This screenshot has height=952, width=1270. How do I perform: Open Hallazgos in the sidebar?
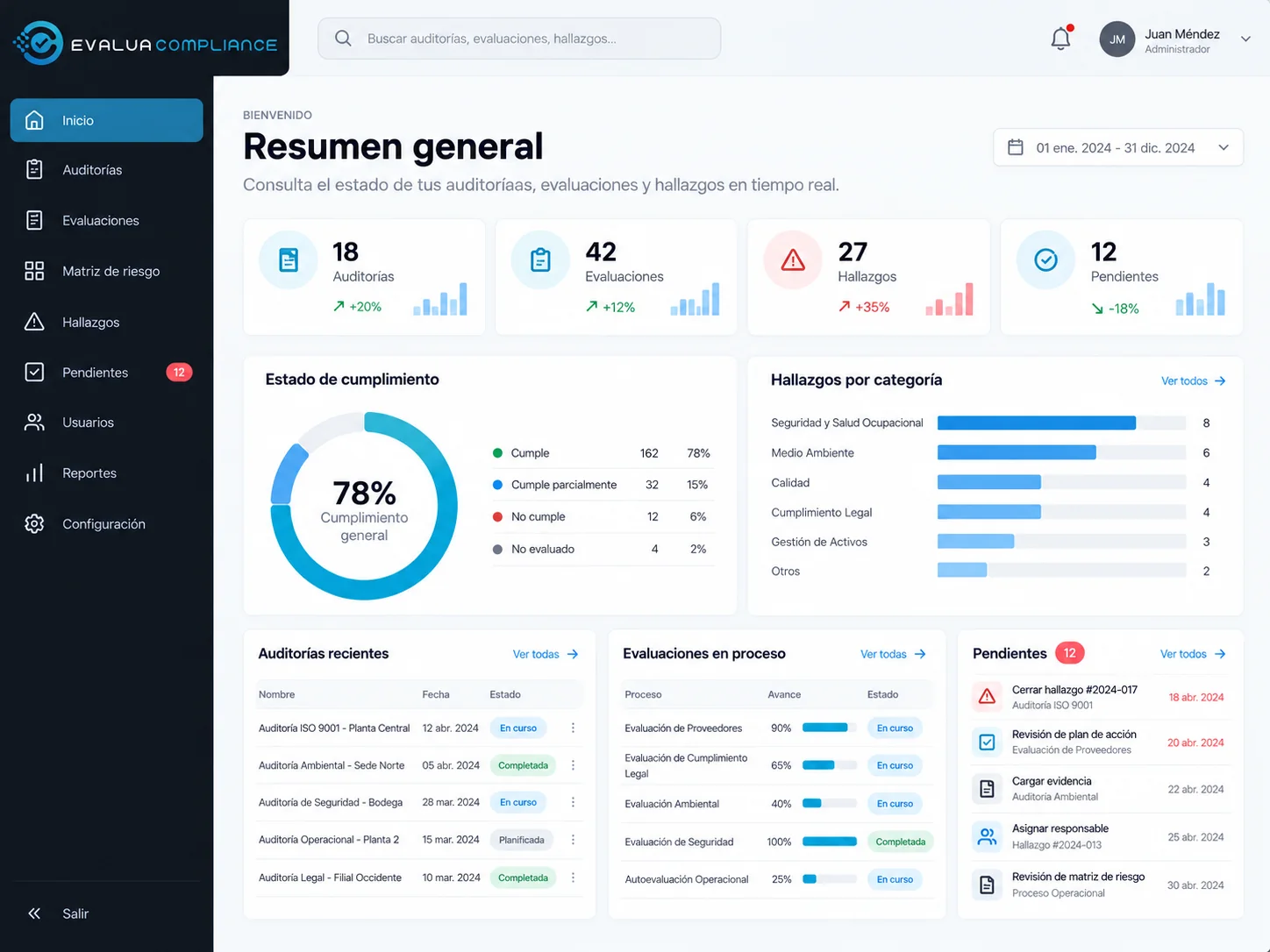[x=106, y=323]
